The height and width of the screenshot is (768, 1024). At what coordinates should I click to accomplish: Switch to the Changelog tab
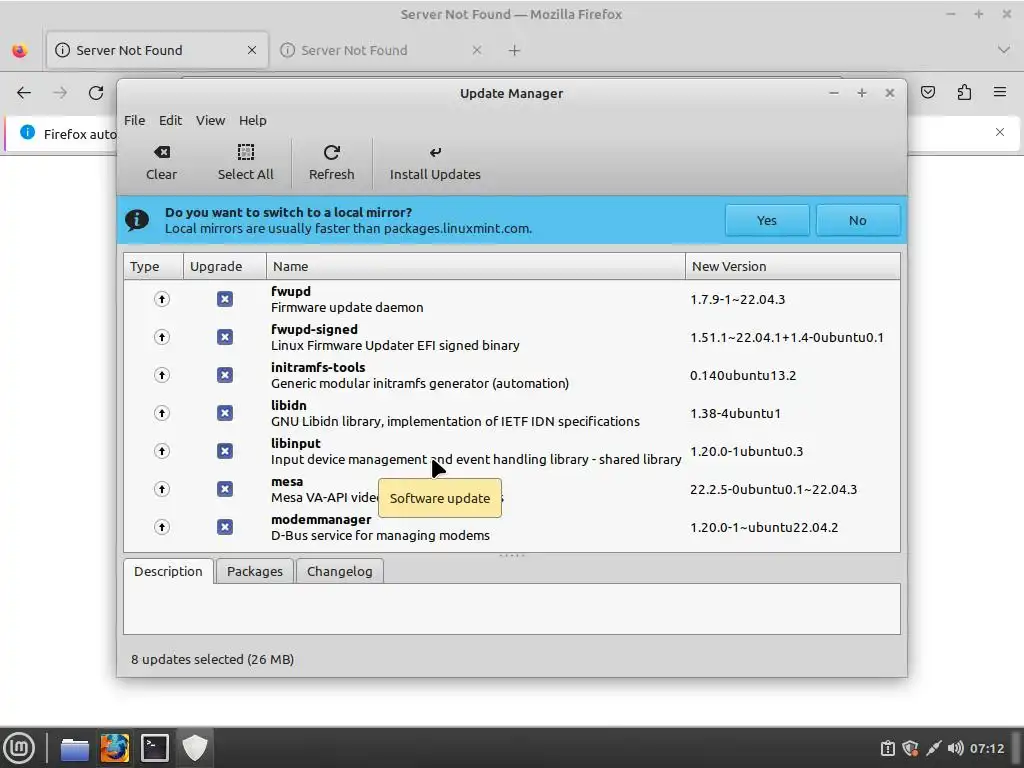pyautogui.click(x=340, y=571)
